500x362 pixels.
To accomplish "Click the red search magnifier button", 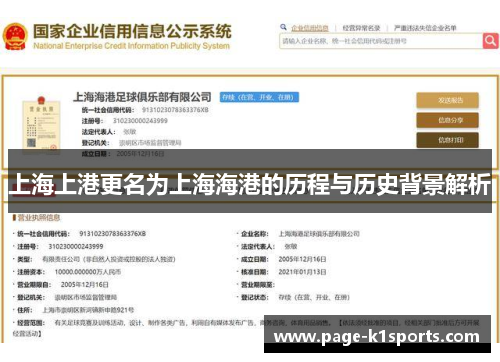I will click(x=490, y=41).
